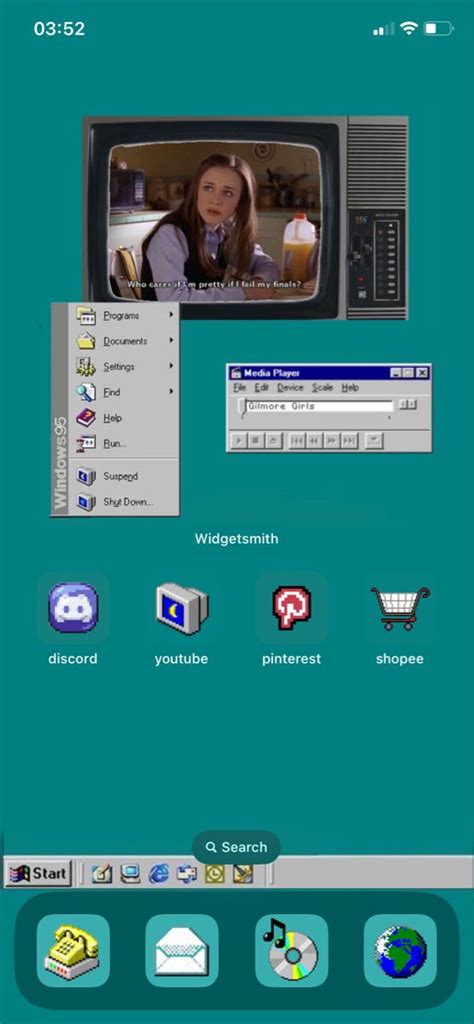Open the music CD app in dock
The height and width of the screenshot is (1024, 474).
click(x=291, y=950)
